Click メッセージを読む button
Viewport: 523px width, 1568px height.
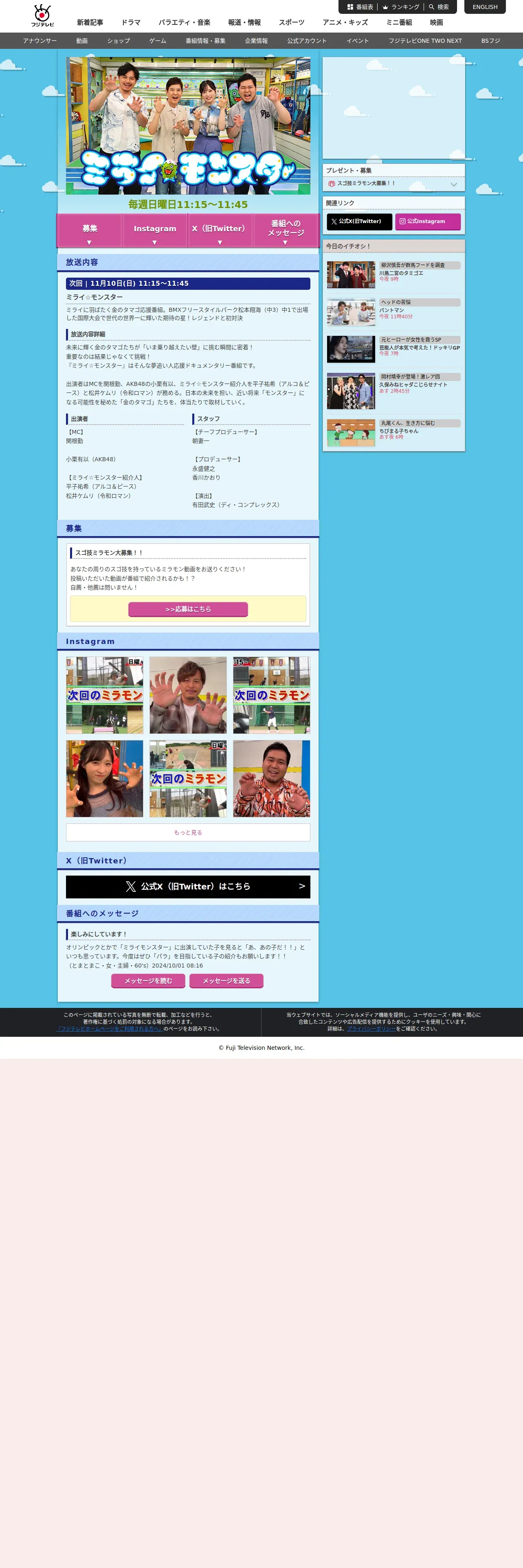click(149, 981)
